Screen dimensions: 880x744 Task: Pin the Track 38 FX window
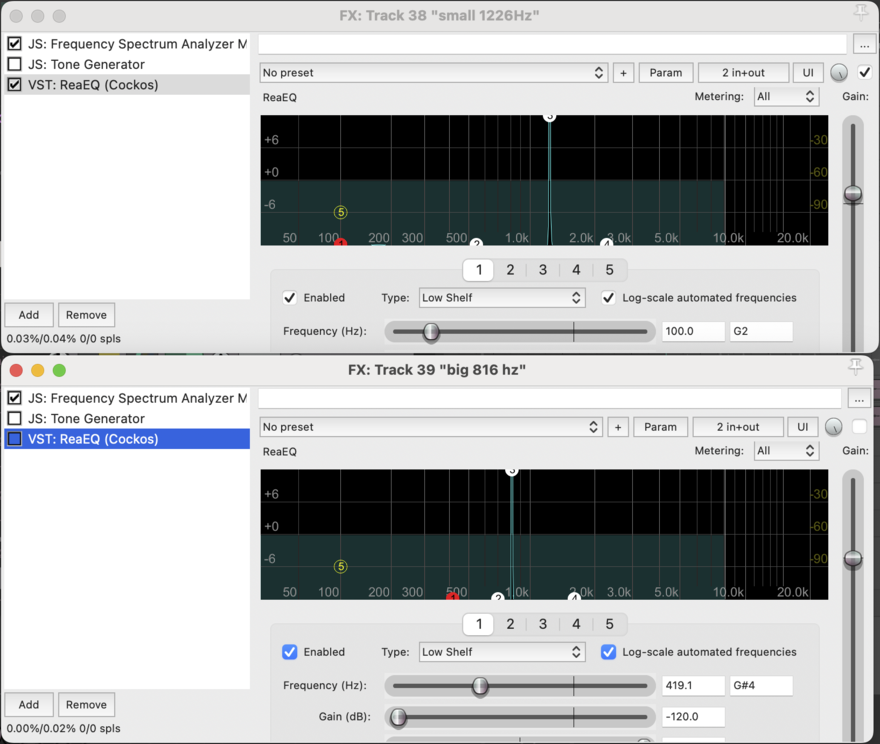coord(860,12)
